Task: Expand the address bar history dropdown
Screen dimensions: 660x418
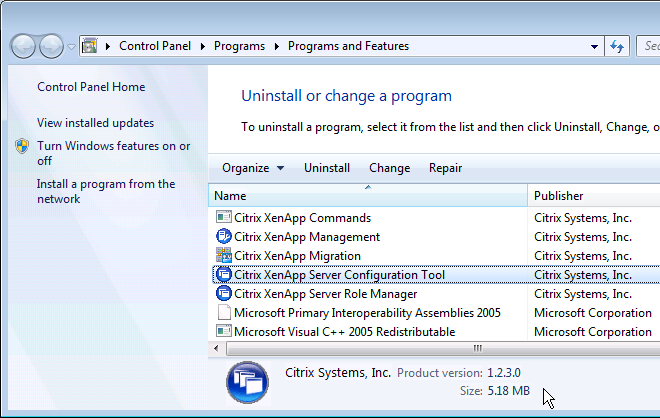Action: (594, 46)
